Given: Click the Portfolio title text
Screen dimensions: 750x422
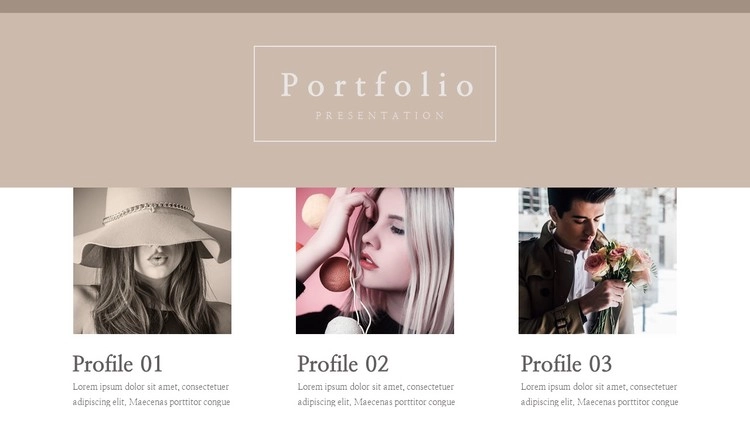Looking at the screenshot, I should (376, 86).
